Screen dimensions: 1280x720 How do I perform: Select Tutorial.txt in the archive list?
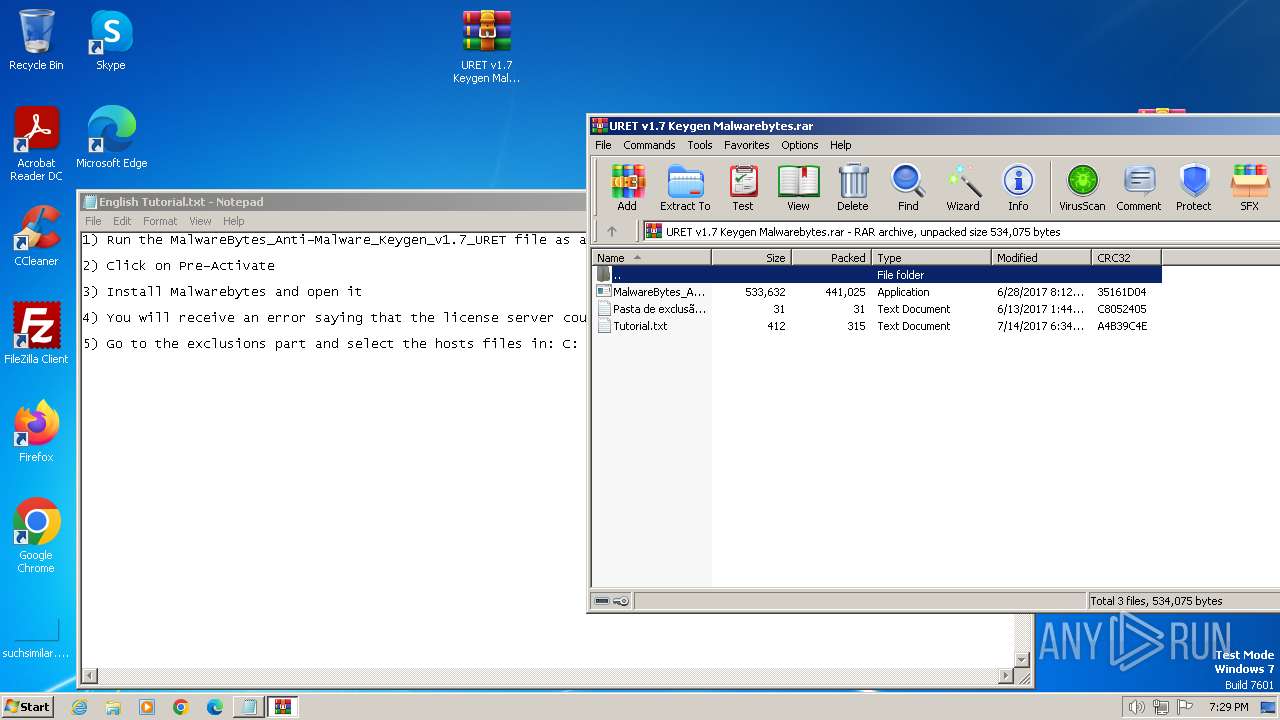pyautogui.click(x=877, y=326)
